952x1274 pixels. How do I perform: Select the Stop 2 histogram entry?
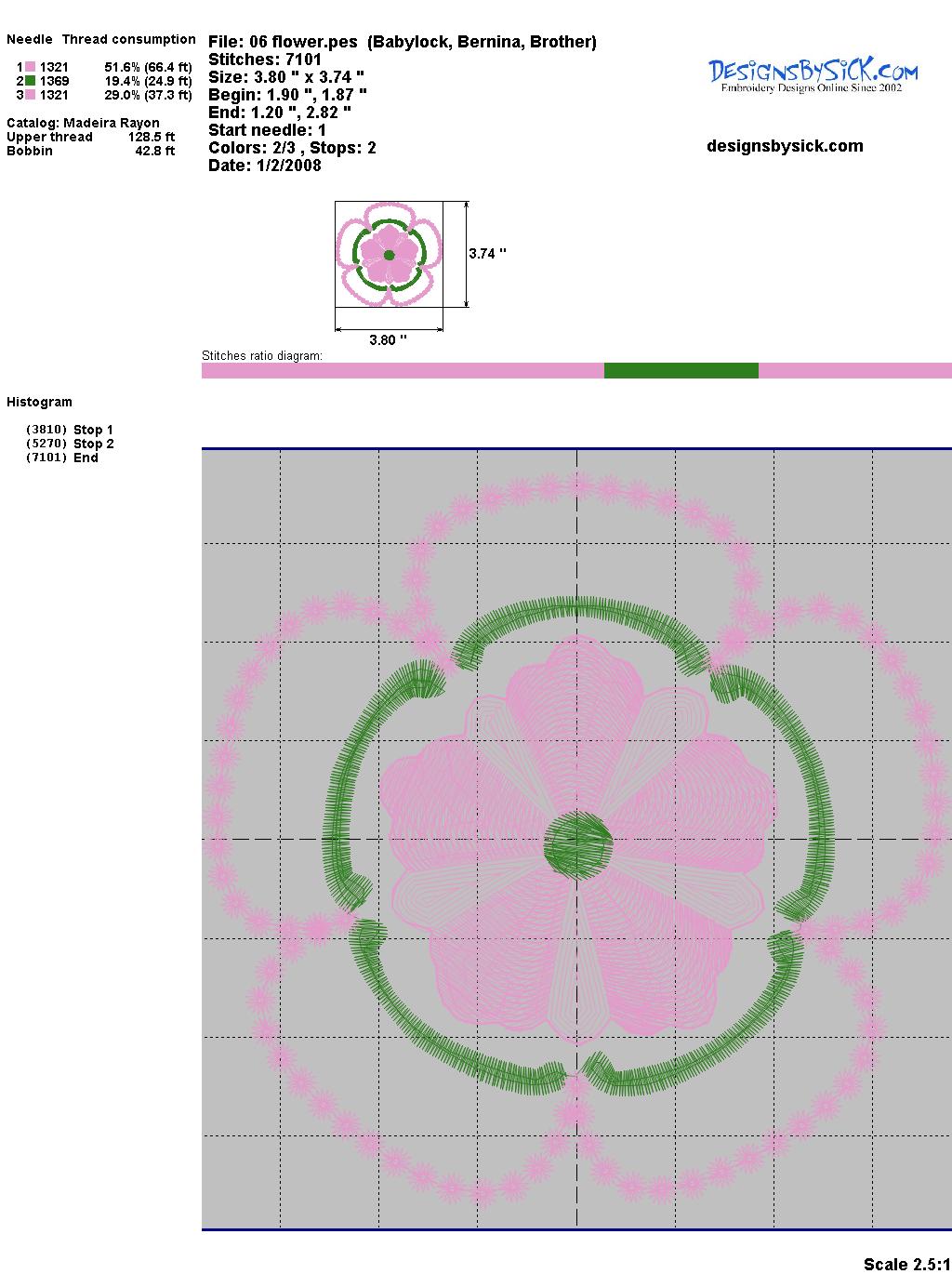pyautogui.click(x=70, y=444)
